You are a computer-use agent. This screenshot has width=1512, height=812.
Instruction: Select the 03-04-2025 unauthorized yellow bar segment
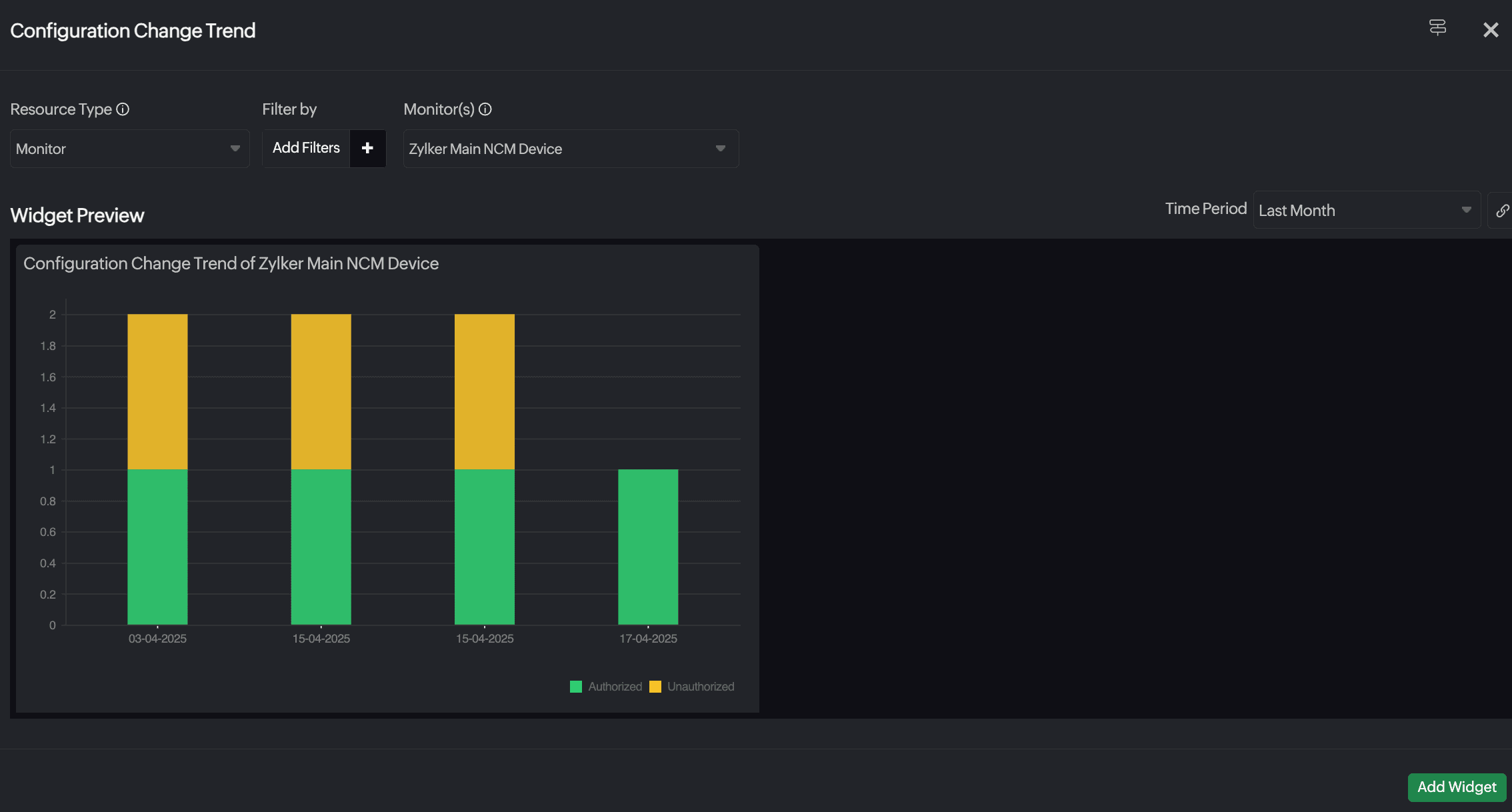tap(157, 391)
